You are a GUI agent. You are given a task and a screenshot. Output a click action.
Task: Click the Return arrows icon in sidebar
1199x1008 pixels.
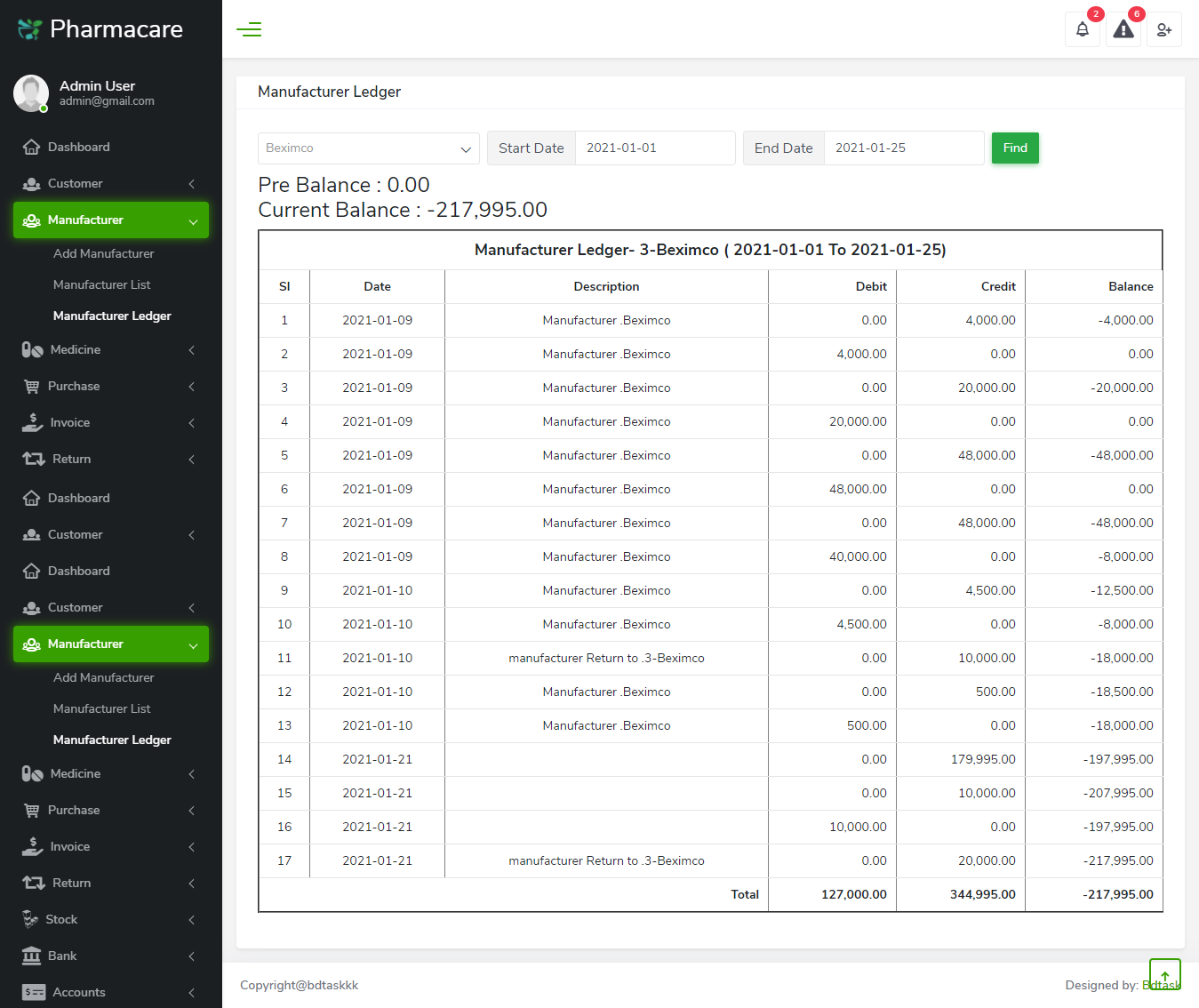click(x=32, y=459)
